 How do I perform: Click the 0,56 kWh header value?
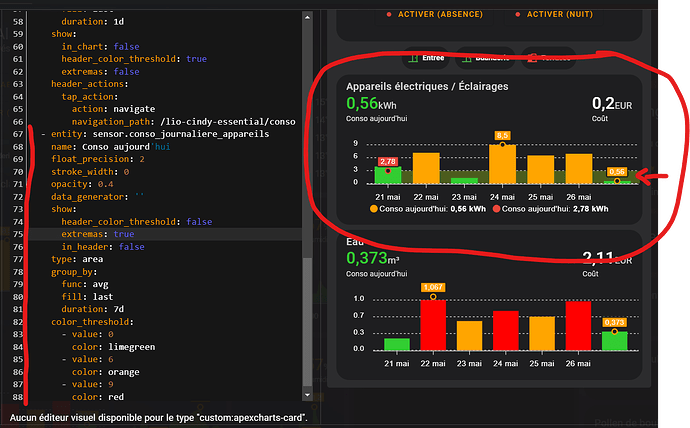pyautogui.click(x=371, y=104)
